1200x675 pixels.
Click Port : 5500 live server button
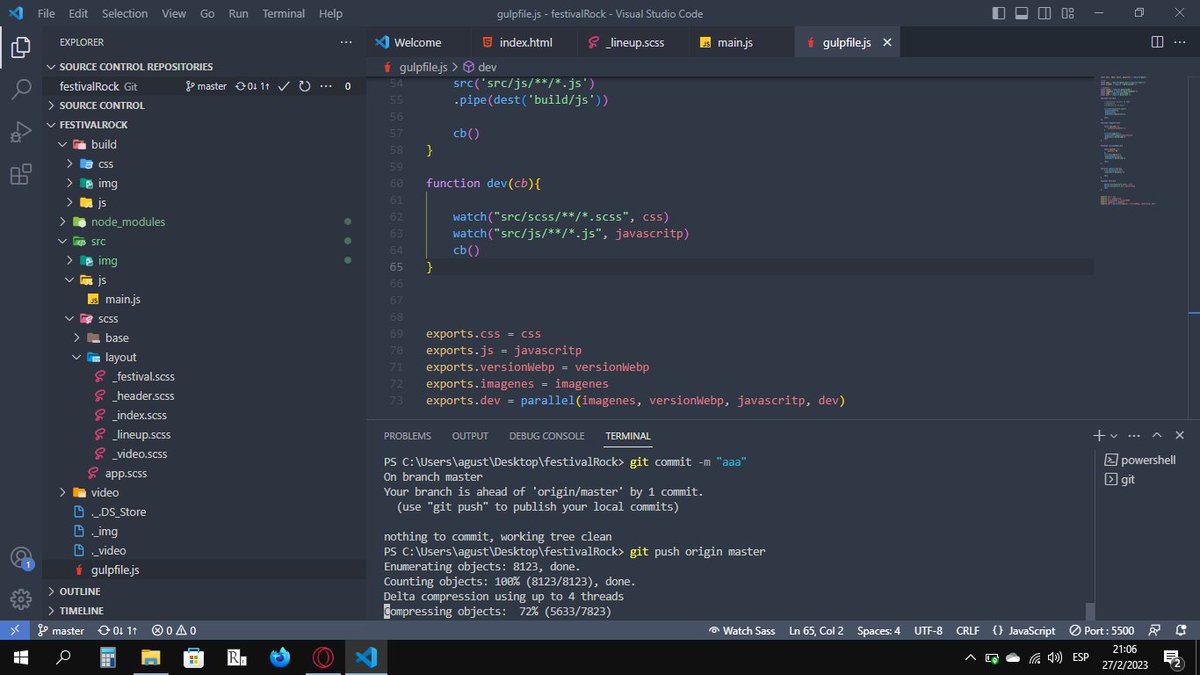[x=1101, y=631]
